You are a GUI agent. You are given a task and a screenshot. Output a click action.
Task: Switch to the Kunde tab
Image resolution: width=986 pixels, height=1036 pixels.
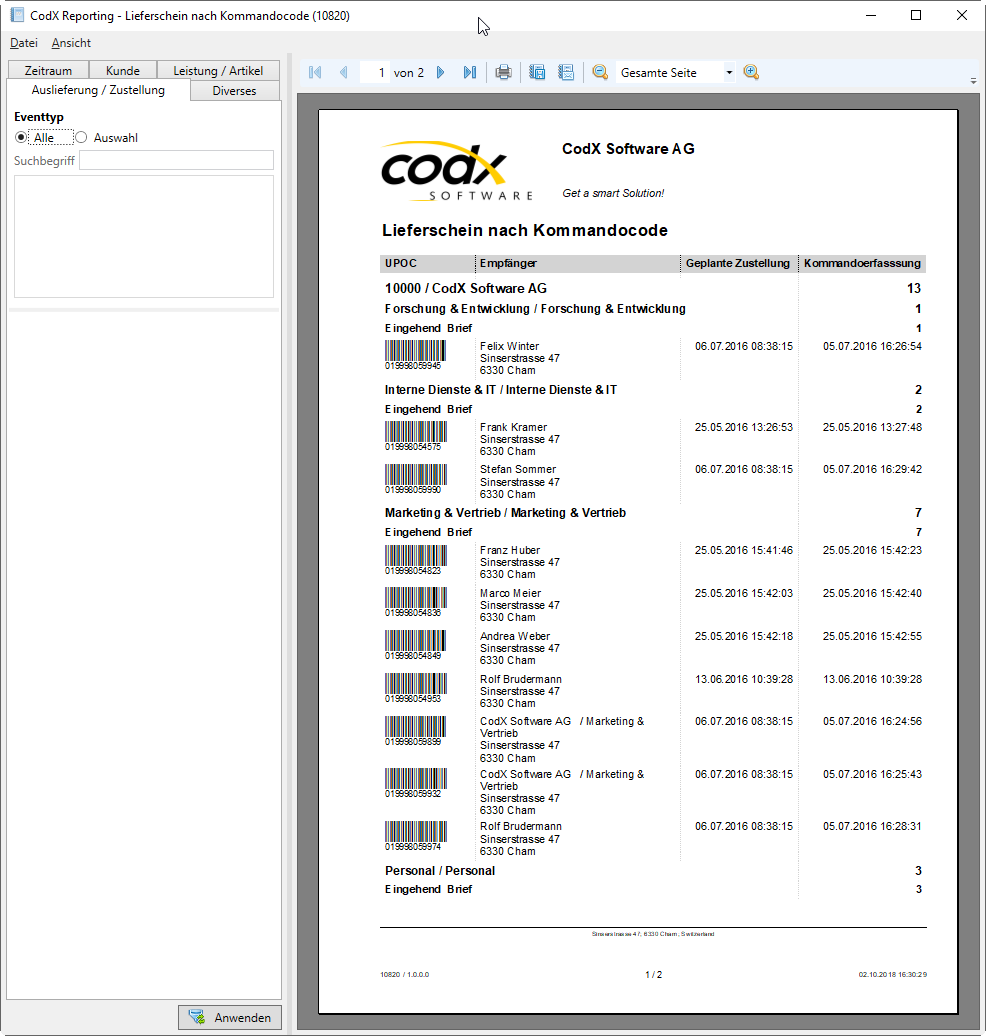pyautogui.click(x=123, y=71)
